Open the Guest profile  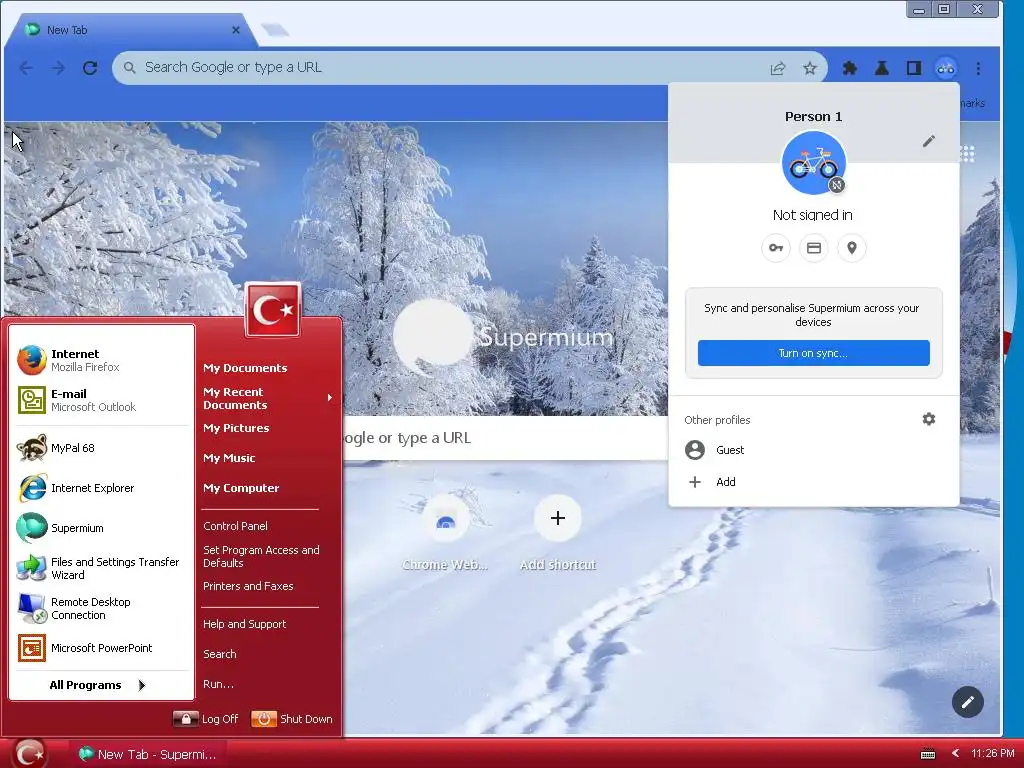pos(814,450)
